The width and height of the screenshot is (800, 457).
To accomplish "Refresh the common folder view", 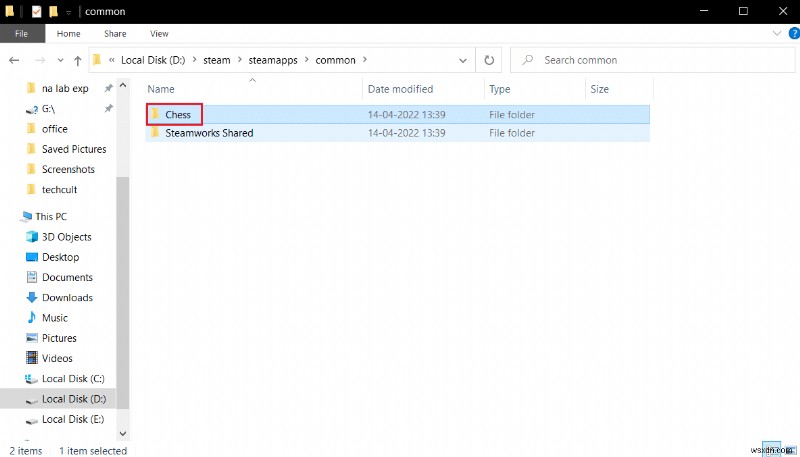I will click(x=489, y=60).
